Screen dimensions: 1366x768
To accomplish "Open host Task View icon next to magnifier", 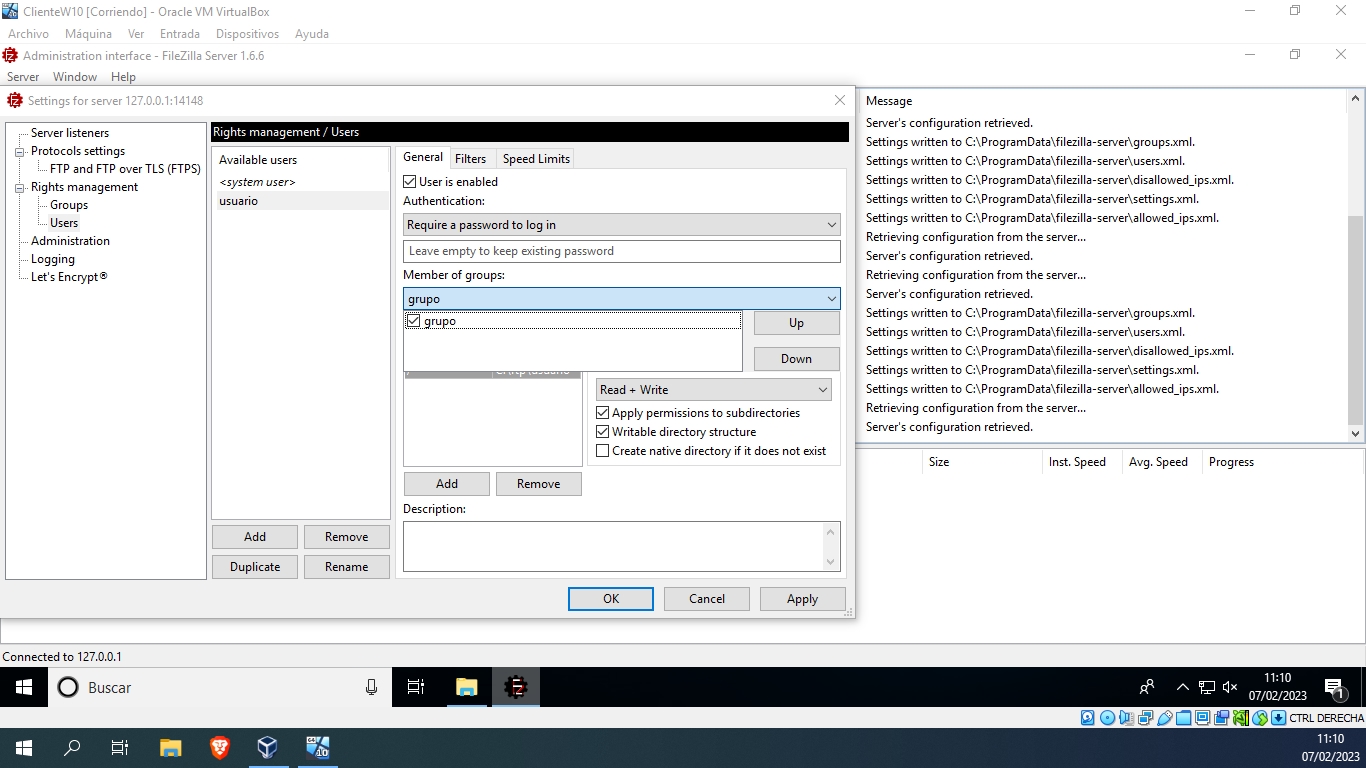I will tap(120, 748).
